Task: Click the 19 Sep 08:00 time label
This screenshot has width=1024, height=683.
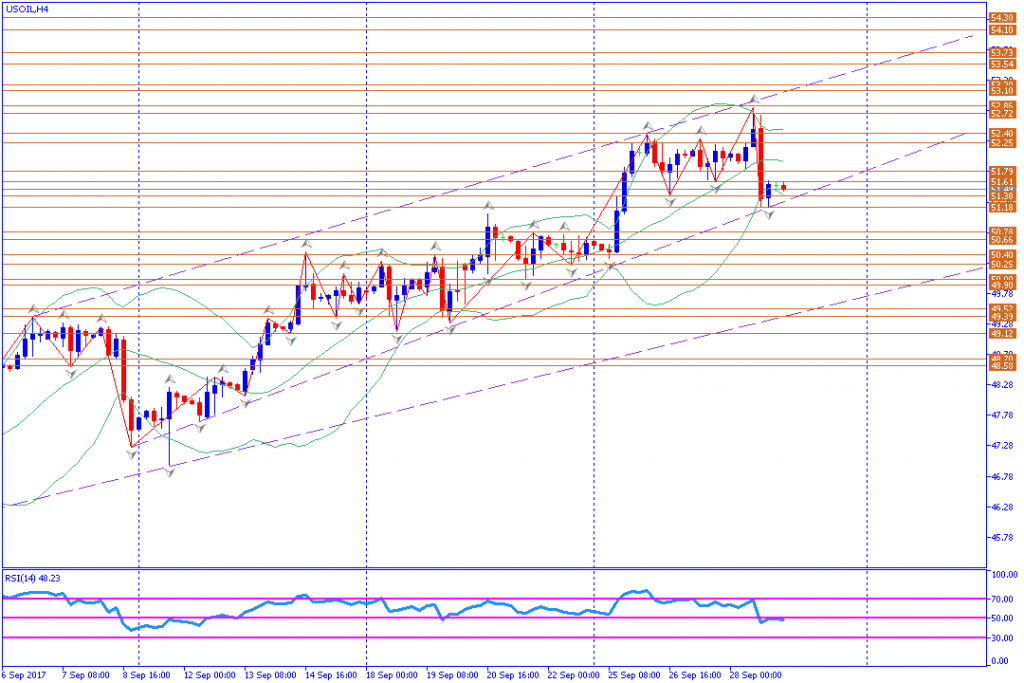Action: click(452, 675)
